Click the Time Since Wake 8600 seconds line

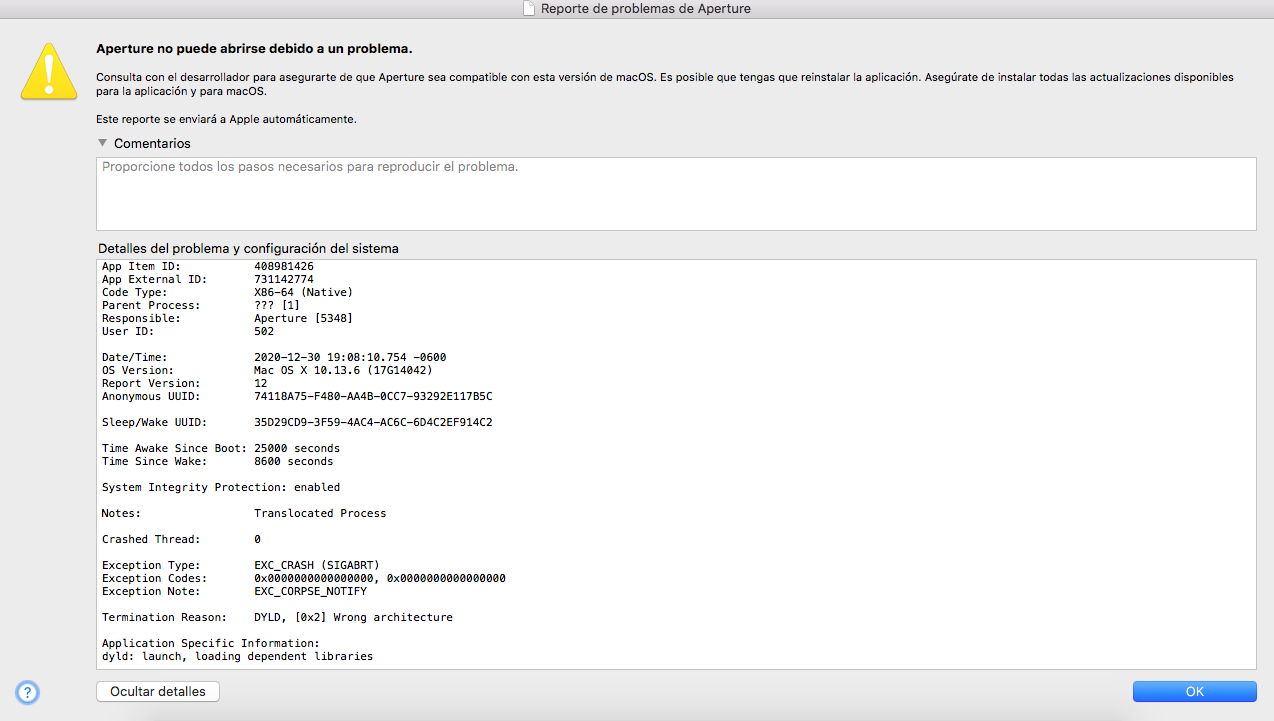tap(218, 462)
